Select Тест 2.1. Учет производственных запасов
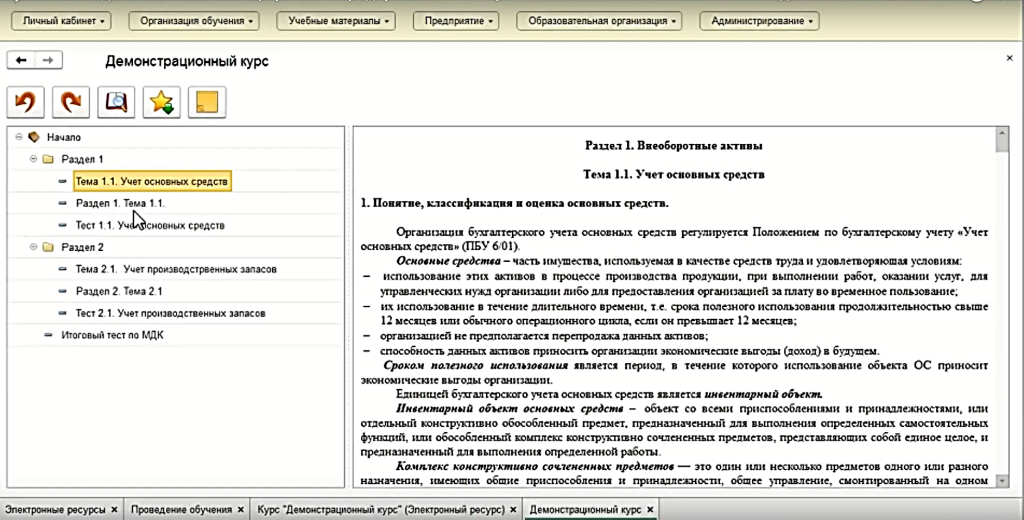This screenshot has width=1024, height=520. click(170, 313)
